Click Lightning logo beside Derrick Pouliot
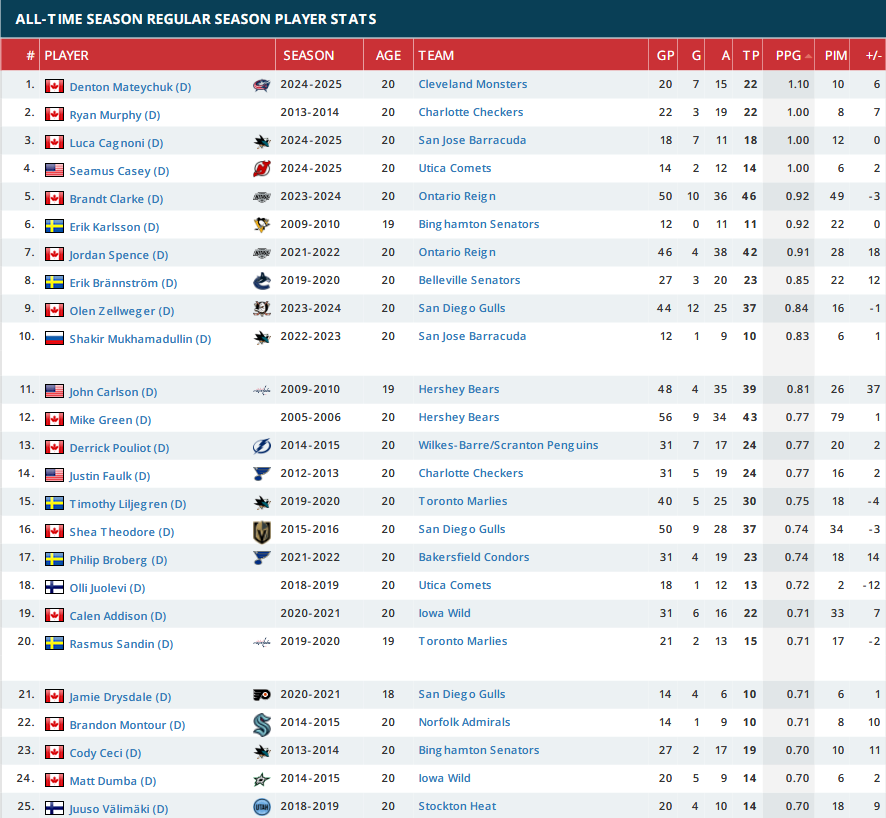 pyautogui.click(x=262, y=446)
